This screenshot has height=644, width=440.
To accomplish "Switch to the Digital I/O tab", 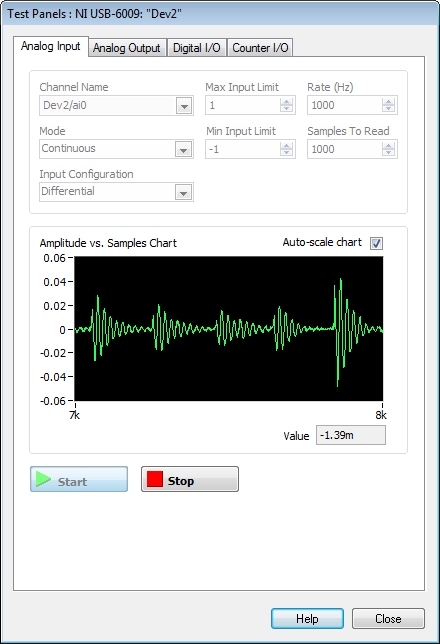I will (197, 48).
